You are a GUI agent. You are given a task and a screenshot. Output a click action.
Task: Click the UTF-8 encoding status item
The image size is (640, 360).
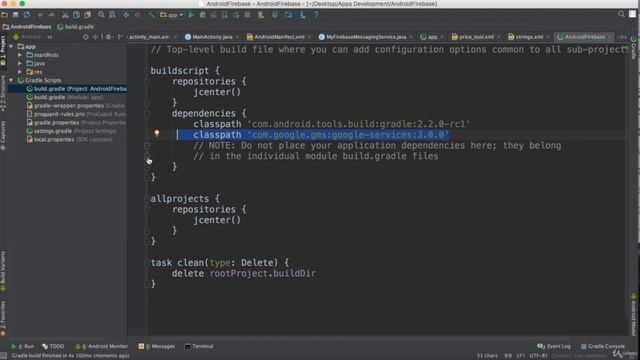tap(538, 356)
